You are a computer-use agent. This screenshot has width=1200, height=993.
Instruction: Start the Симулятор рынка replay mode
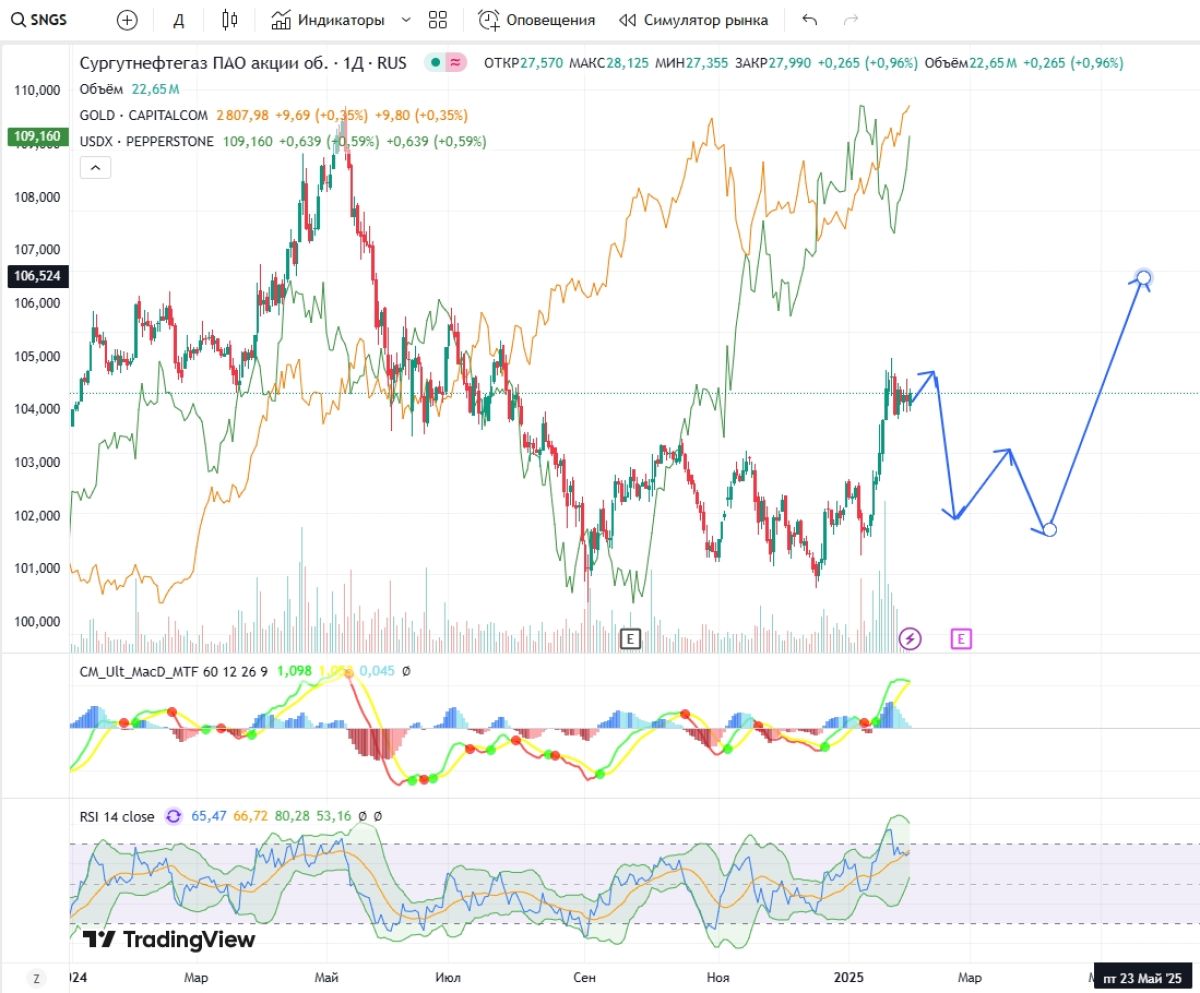pyautogui.click(x=693, y=20)
